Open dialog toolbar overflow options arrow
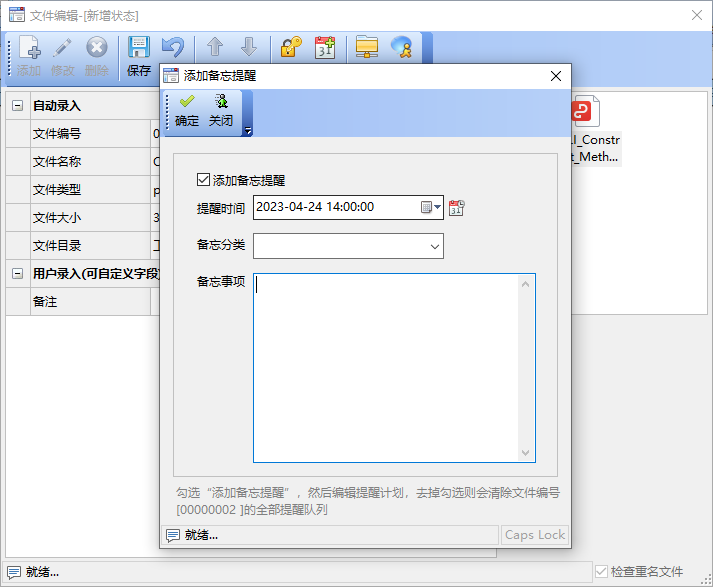The height and width of the screenshot is (587, 713). (x=248, y=131)
